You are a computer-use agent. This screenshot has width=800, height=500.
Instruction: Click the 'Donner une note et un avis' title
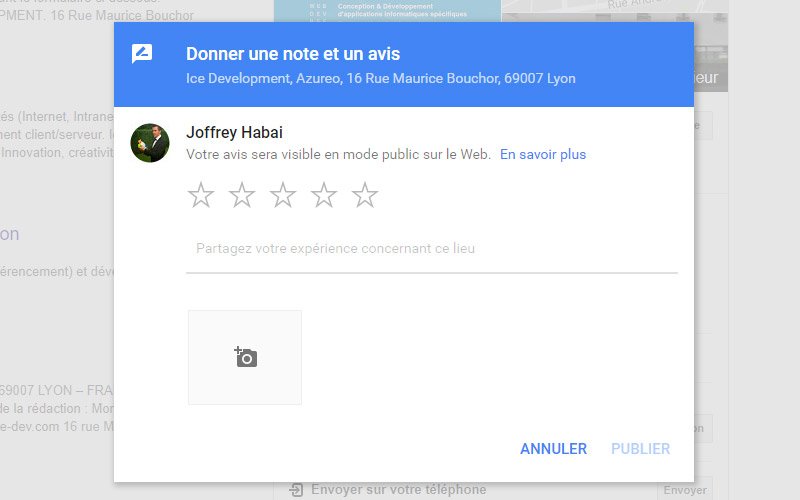[x=293, y=54]
